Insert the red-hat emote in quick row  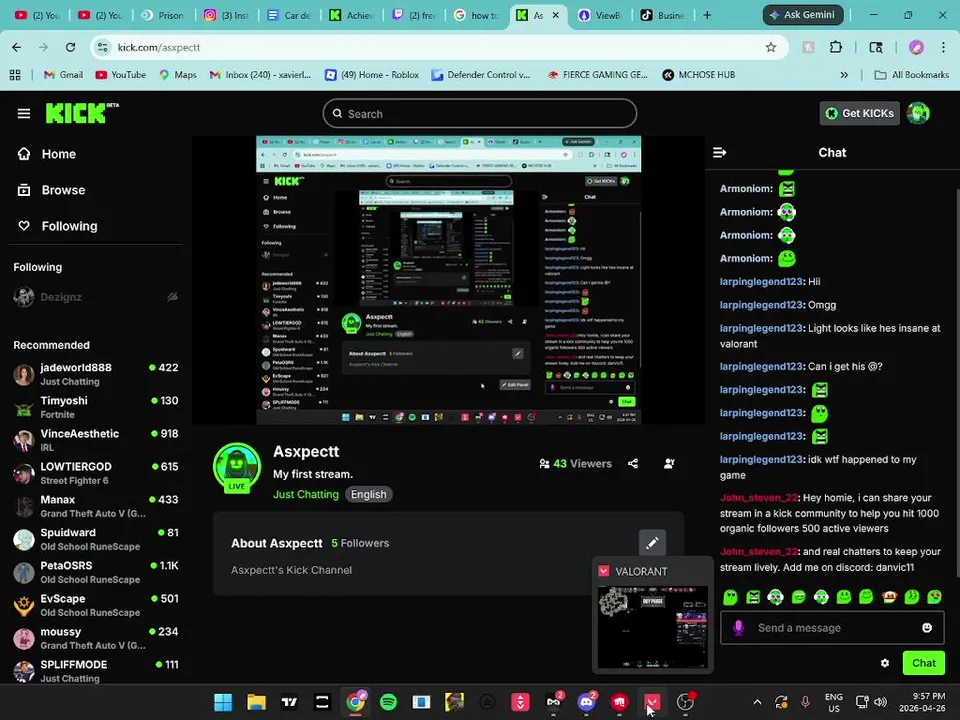889,597
